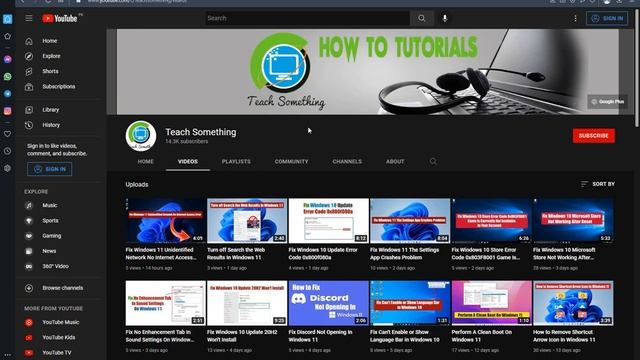Open YouTube Music link
The image size is (640, 360).
(61, 322)
